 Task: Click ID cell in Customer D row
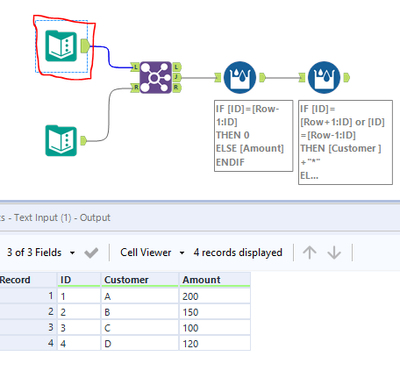tap(79, 343)
